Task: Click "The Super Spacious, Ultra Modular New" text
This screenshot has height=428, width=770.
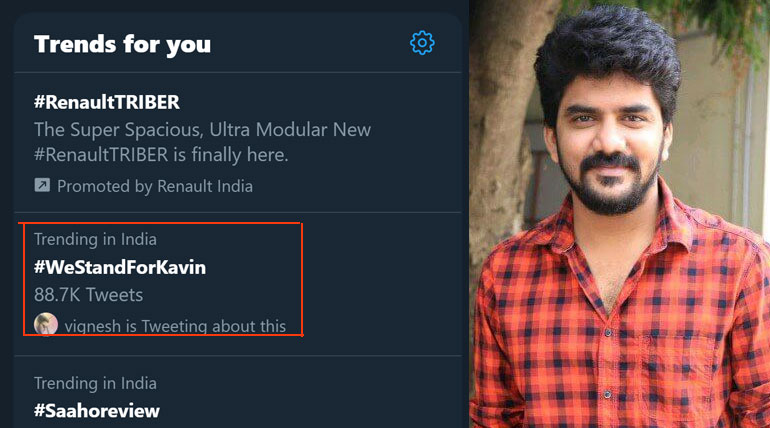Action: tap(202, 130)
